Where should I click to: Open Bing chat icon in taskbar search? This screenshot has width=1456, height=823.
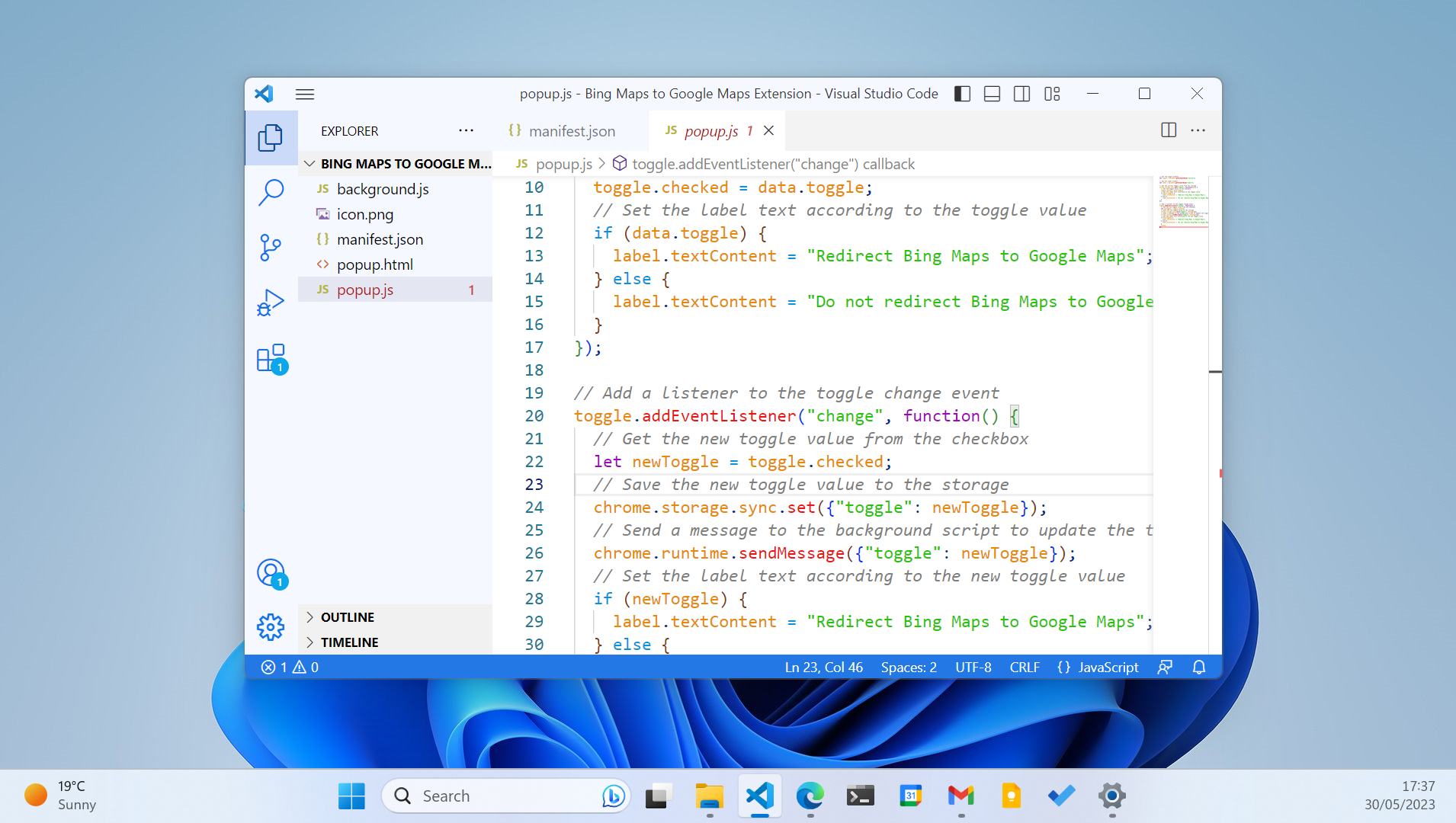[613, 796]
